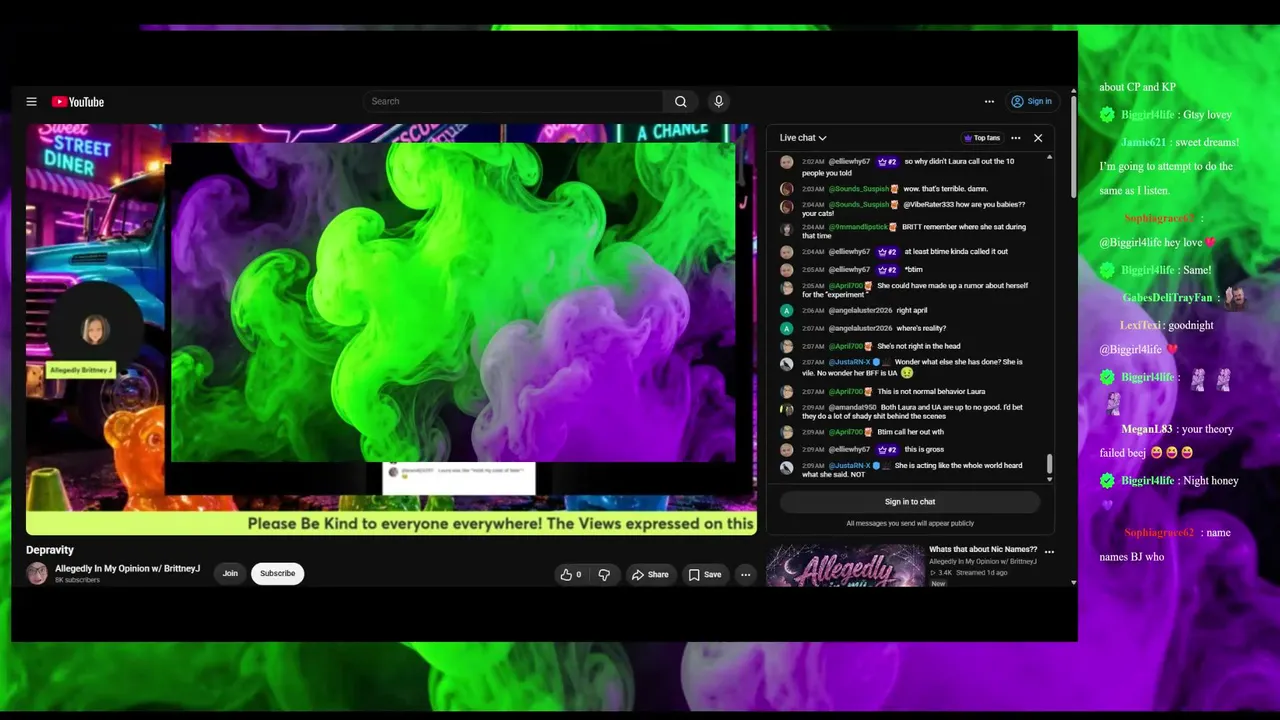Viewport: 1280px width, 720px height.
Task: Open options for the Nic Names recommended video
Action: [1049, 551]
